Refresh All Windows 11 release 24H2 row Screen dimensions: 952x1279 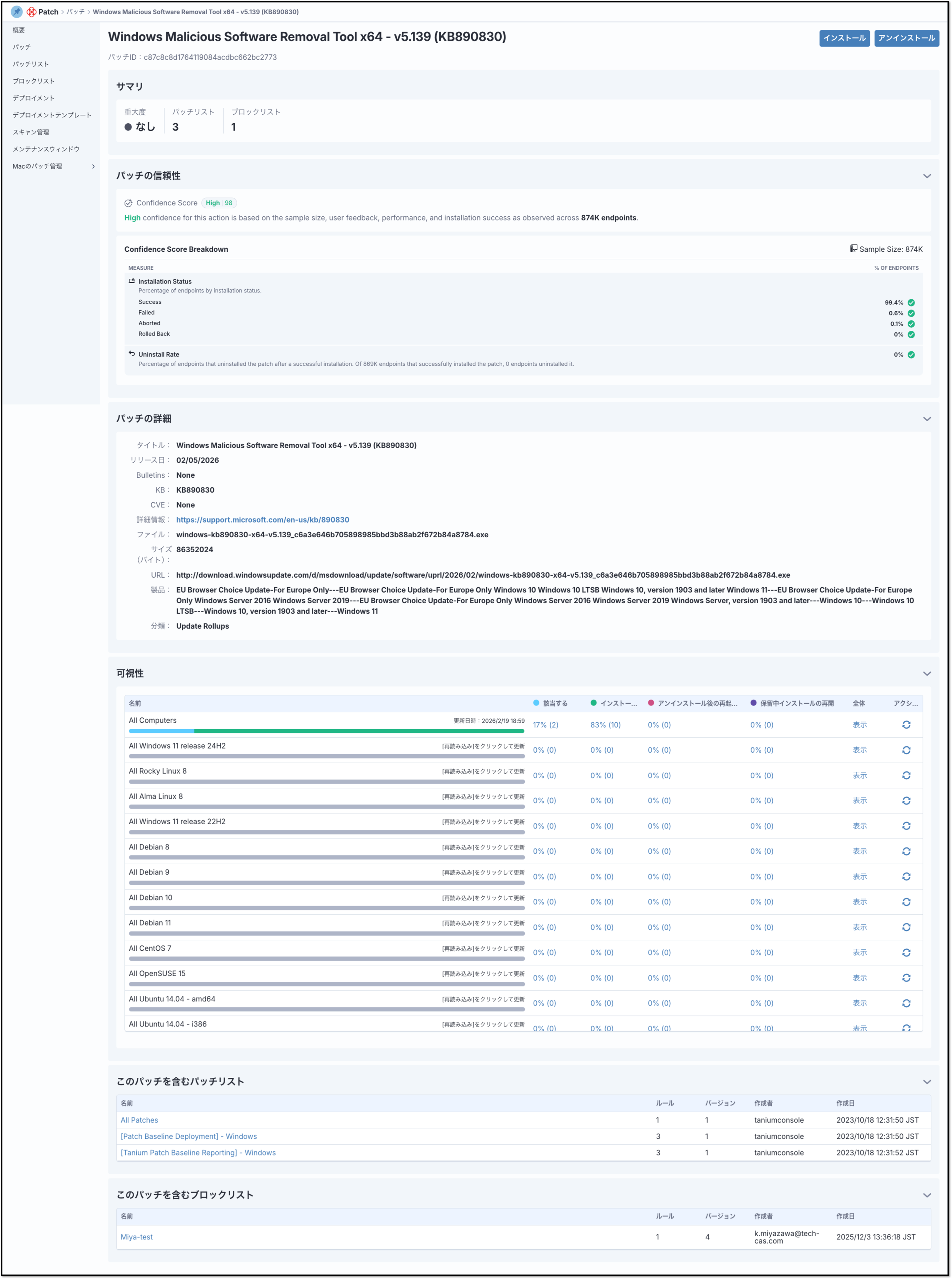click(x=906, y=750)
